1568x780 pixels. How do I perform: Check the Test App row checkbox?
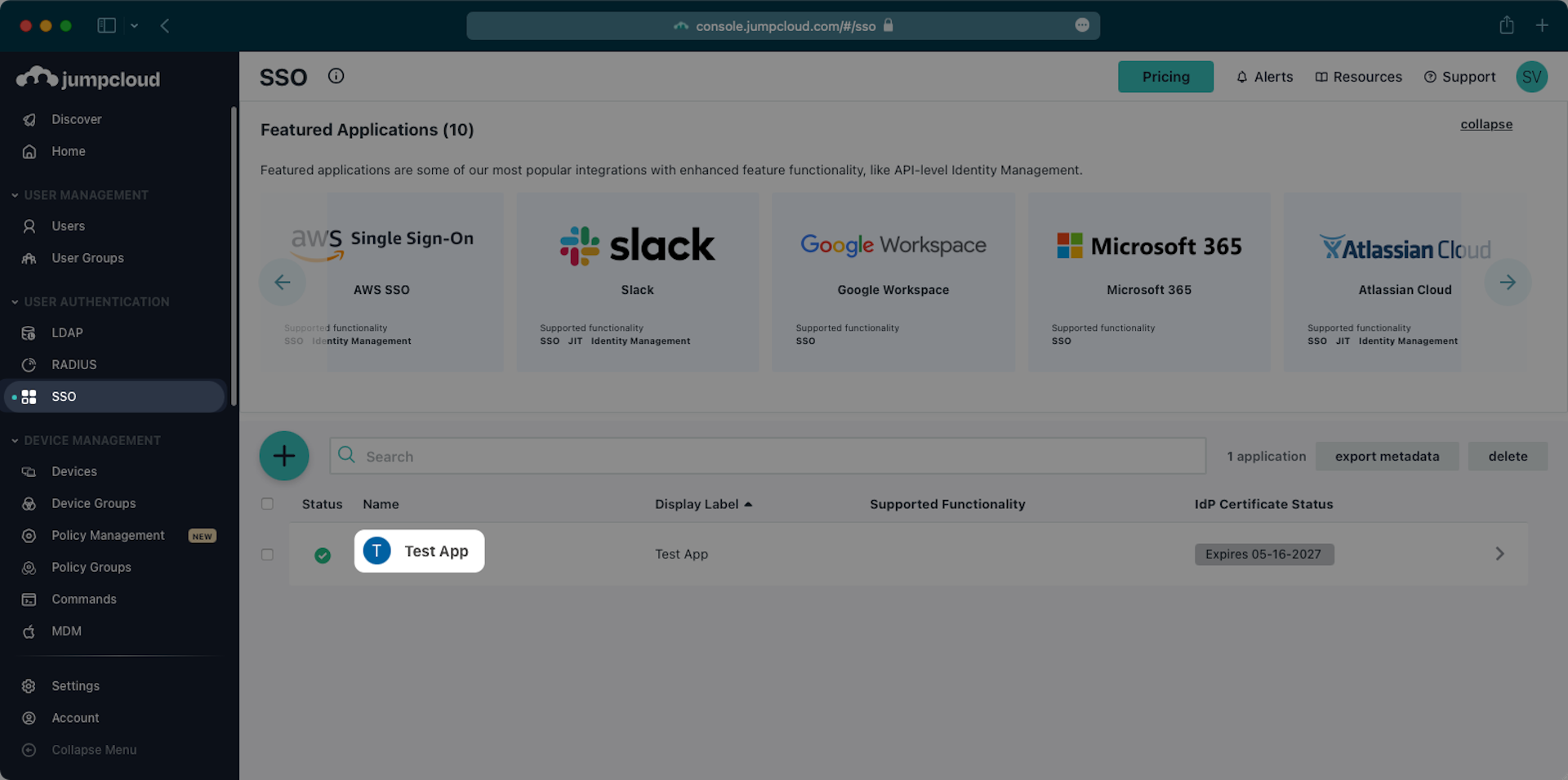267,555
